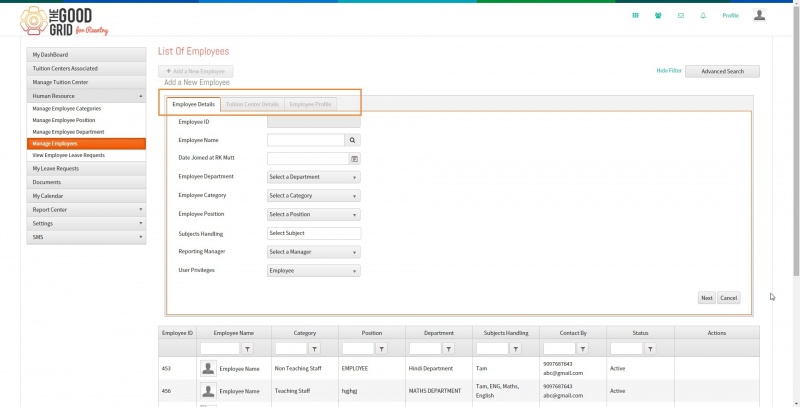This screenshot has width=800, height=407.
Task: Click the photo thumbnail for employee 453
Action: [x=208, y=368]
